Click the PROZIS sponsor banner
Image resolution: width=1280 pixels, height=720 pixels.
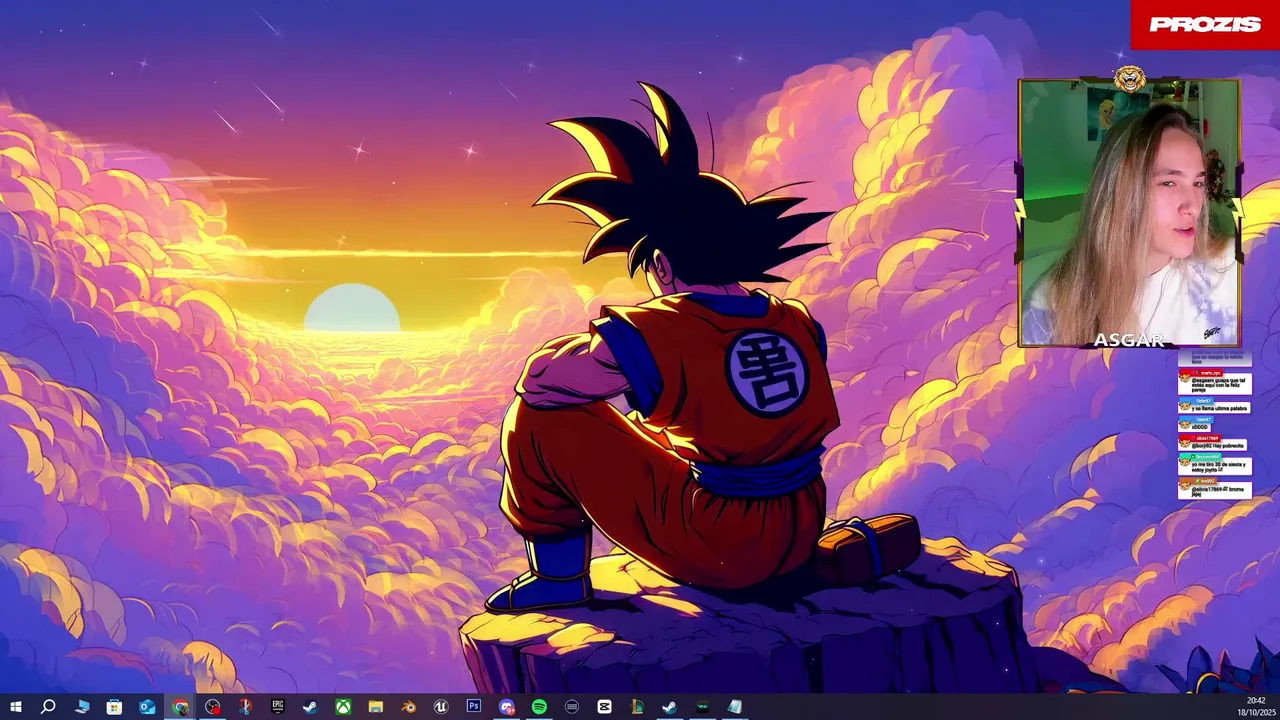pos(1205,24)
